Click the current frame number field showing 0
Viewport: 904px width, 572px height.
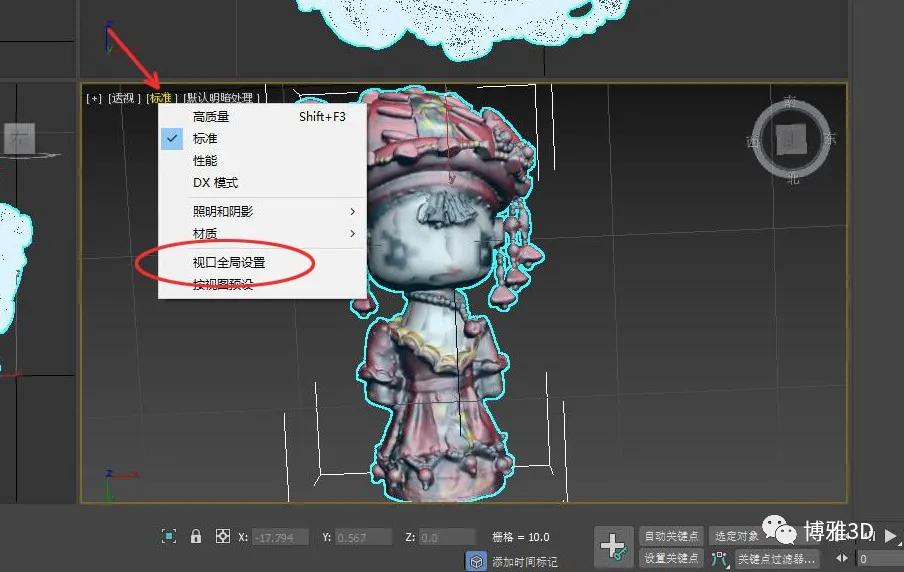click(x=880, y=558)
